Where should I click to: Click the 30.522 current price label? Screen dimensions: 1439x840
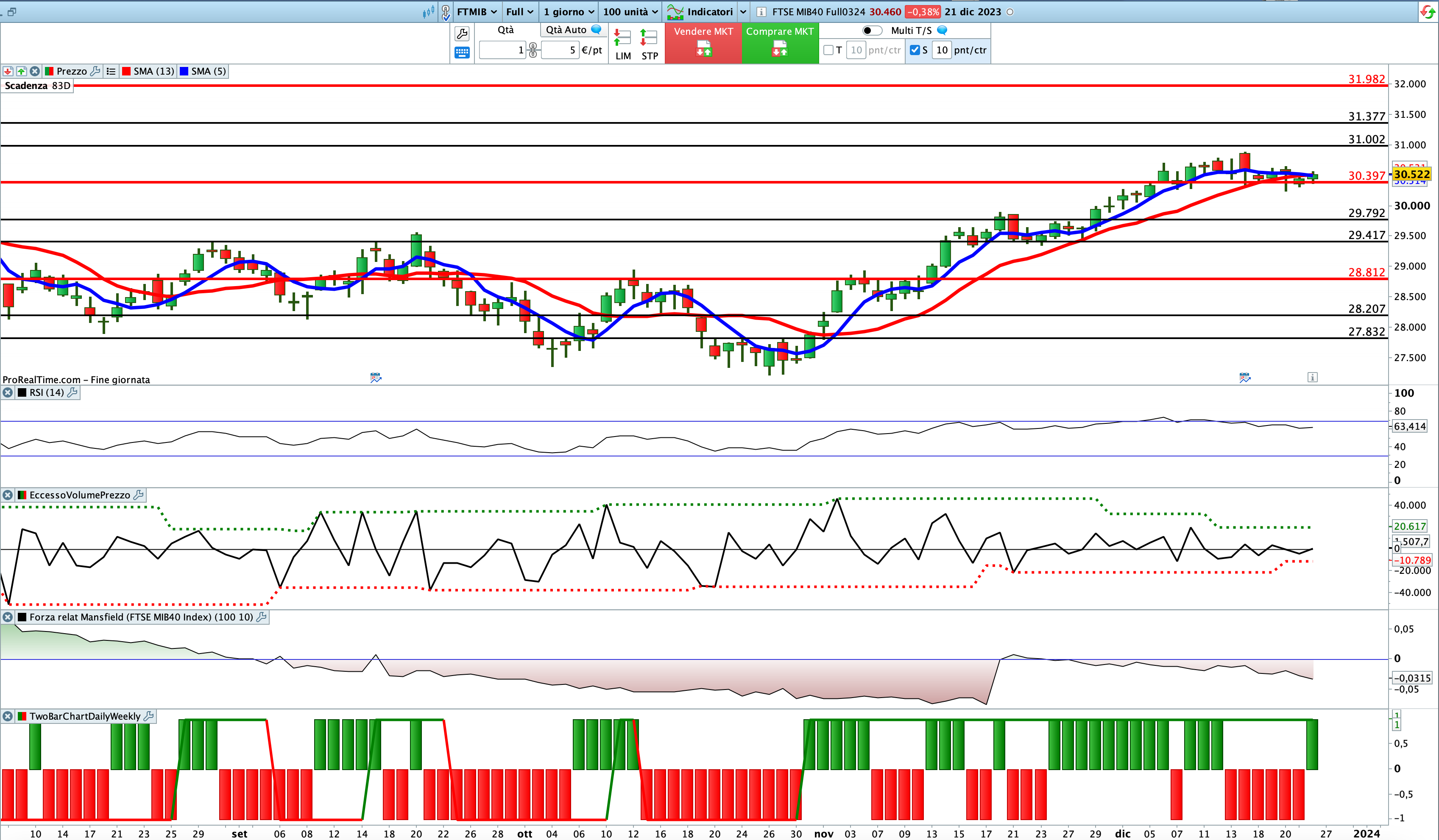pyautogui.click(x=1411, y=175)
